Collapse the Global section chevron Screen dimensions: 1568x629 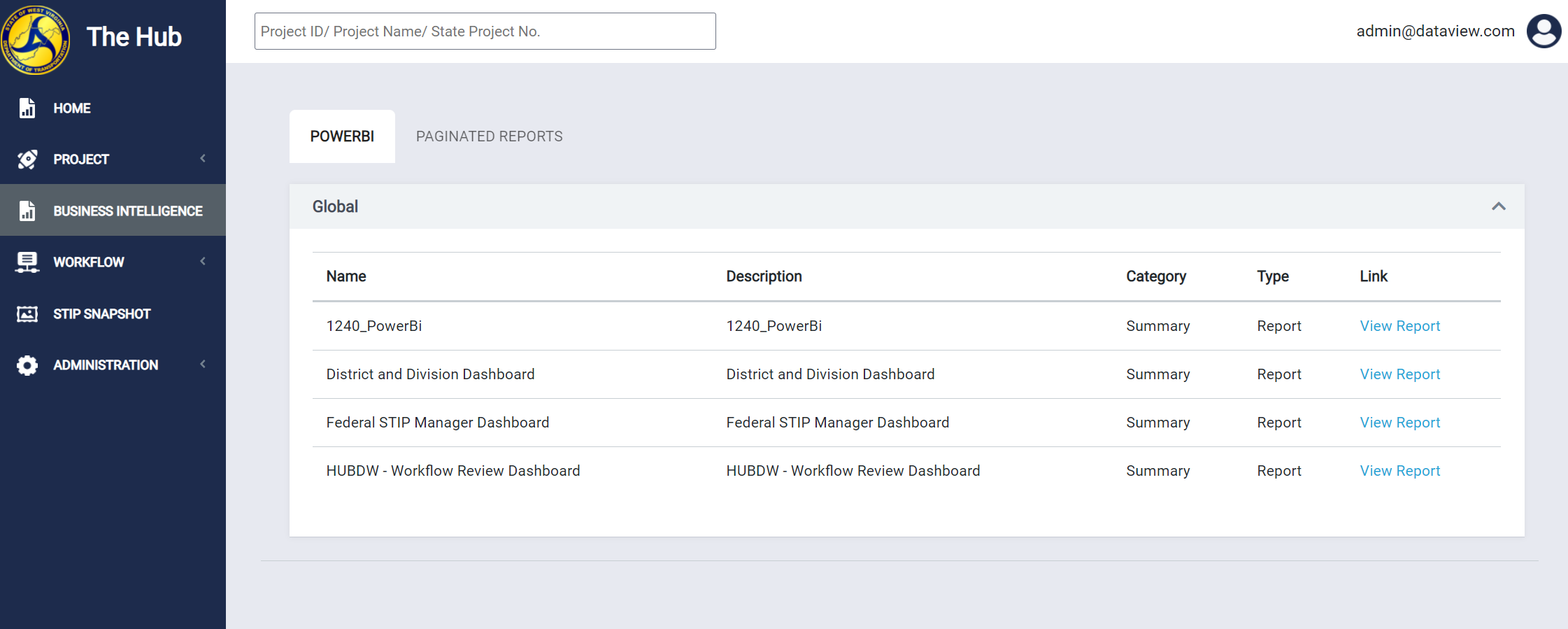(x=1498, y=206)
